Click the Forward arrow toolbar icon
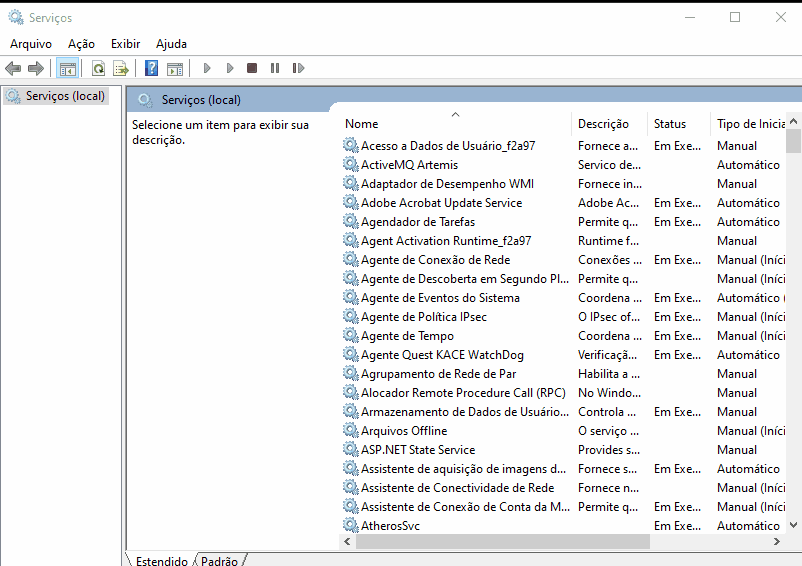802x566 pixels. [x=36, y=68]
